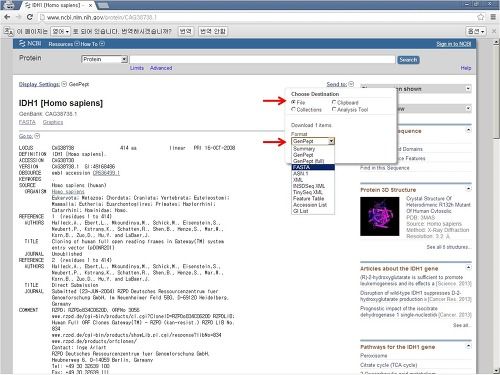Open the language dropdown in translation bar
The image size is (500, 375).
click(60, 31)
